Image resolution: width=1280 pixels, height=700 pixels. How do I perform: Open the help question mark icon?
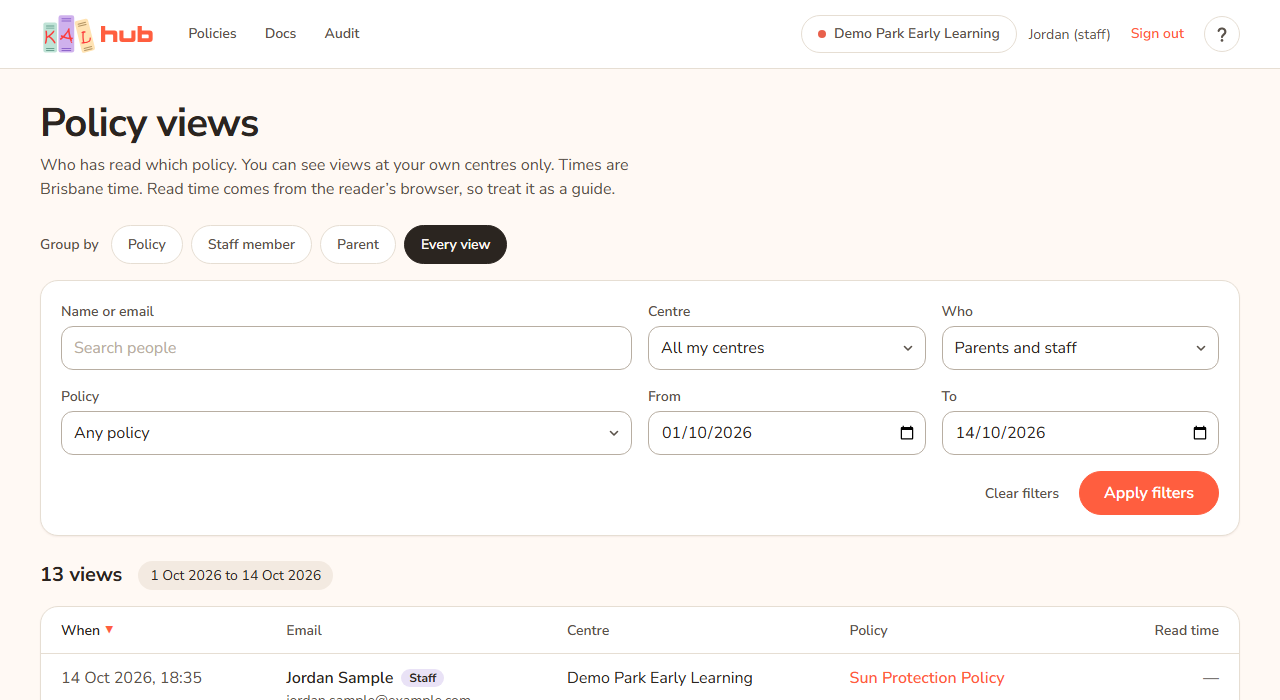point(1221,34)
